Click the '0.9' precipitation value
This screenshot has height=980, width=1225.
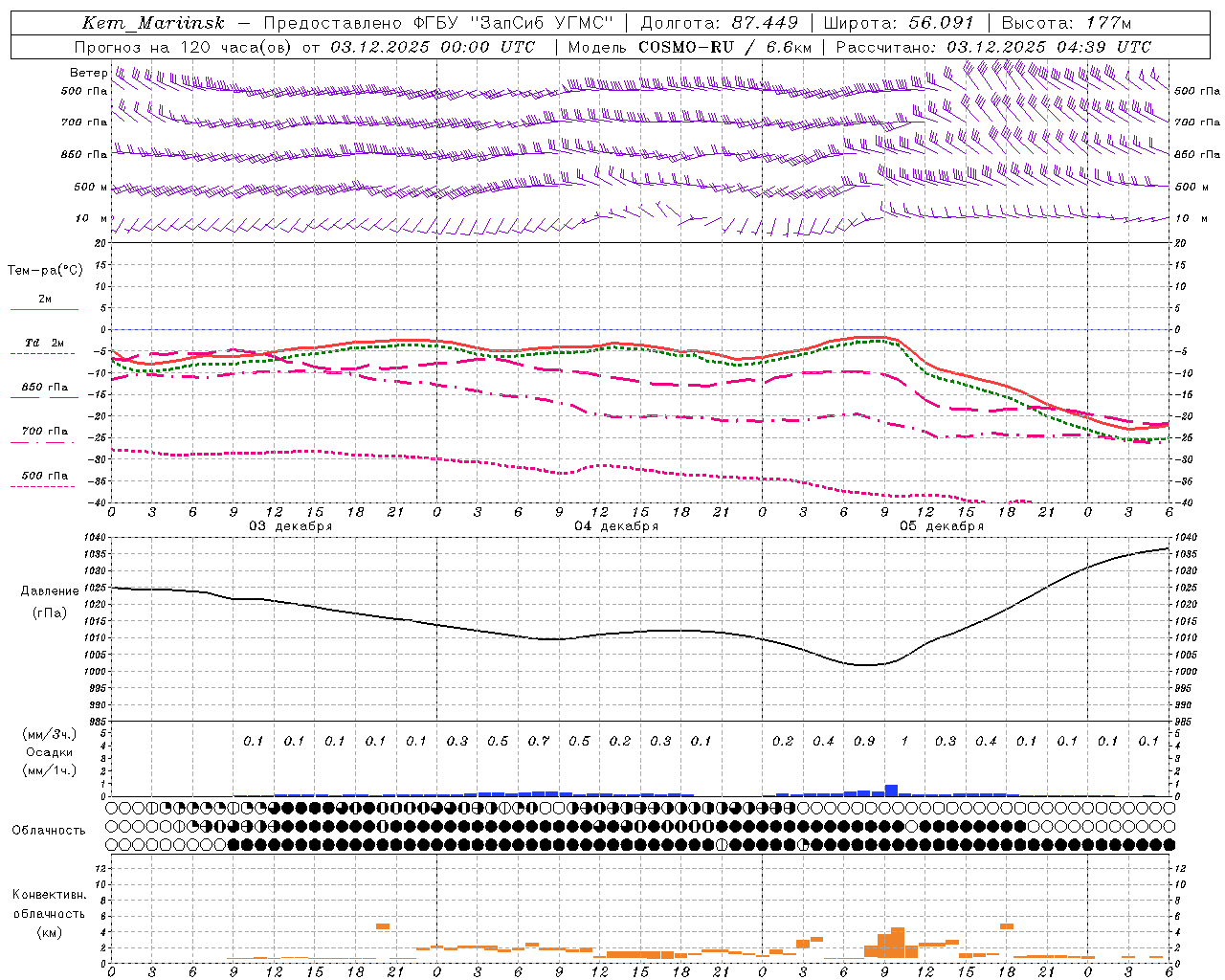click(x=864, y=741)
